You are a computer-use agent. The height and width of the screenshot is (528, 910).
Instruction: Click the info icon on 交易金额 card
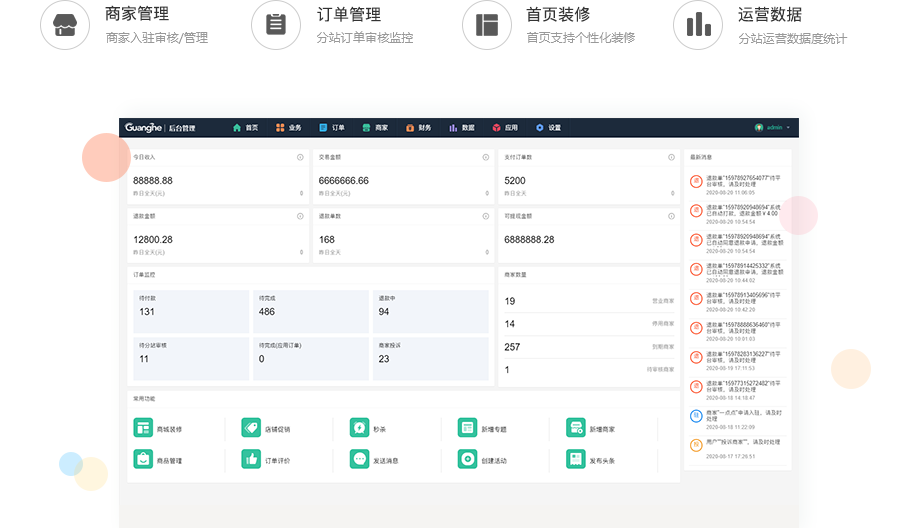[486, 157]
